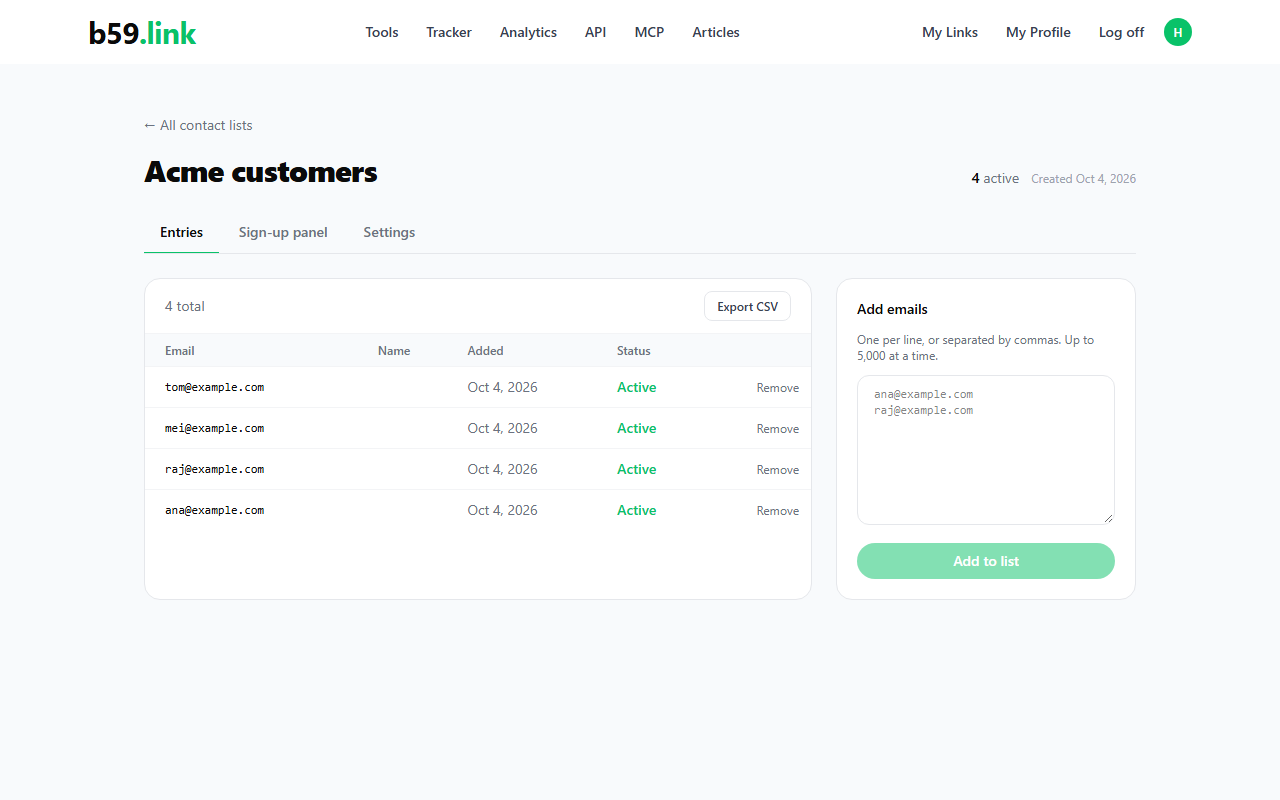Go to Tracker page

click(x=449, y=32)
